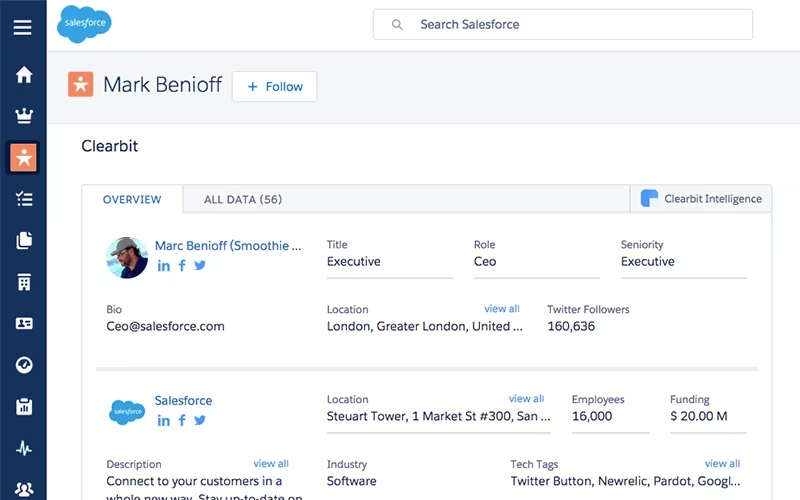Image resolution: width=800 pixels, height=500 pixels.
Task: Click the Seniority value Executive
Action: [x=647, y=262]
